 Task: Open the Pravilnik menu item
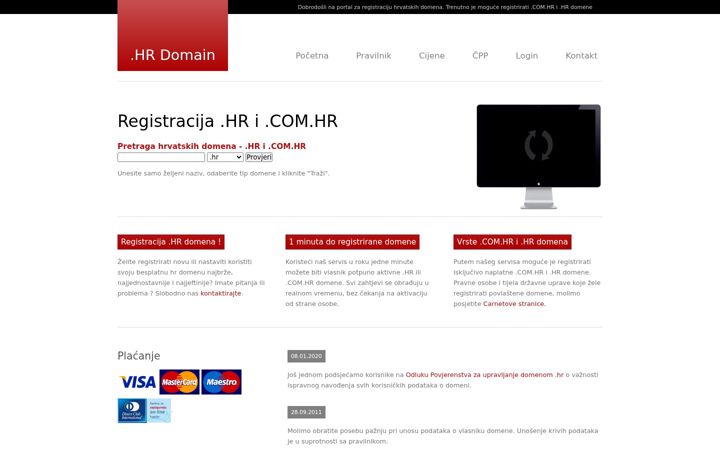click(374, 56)
